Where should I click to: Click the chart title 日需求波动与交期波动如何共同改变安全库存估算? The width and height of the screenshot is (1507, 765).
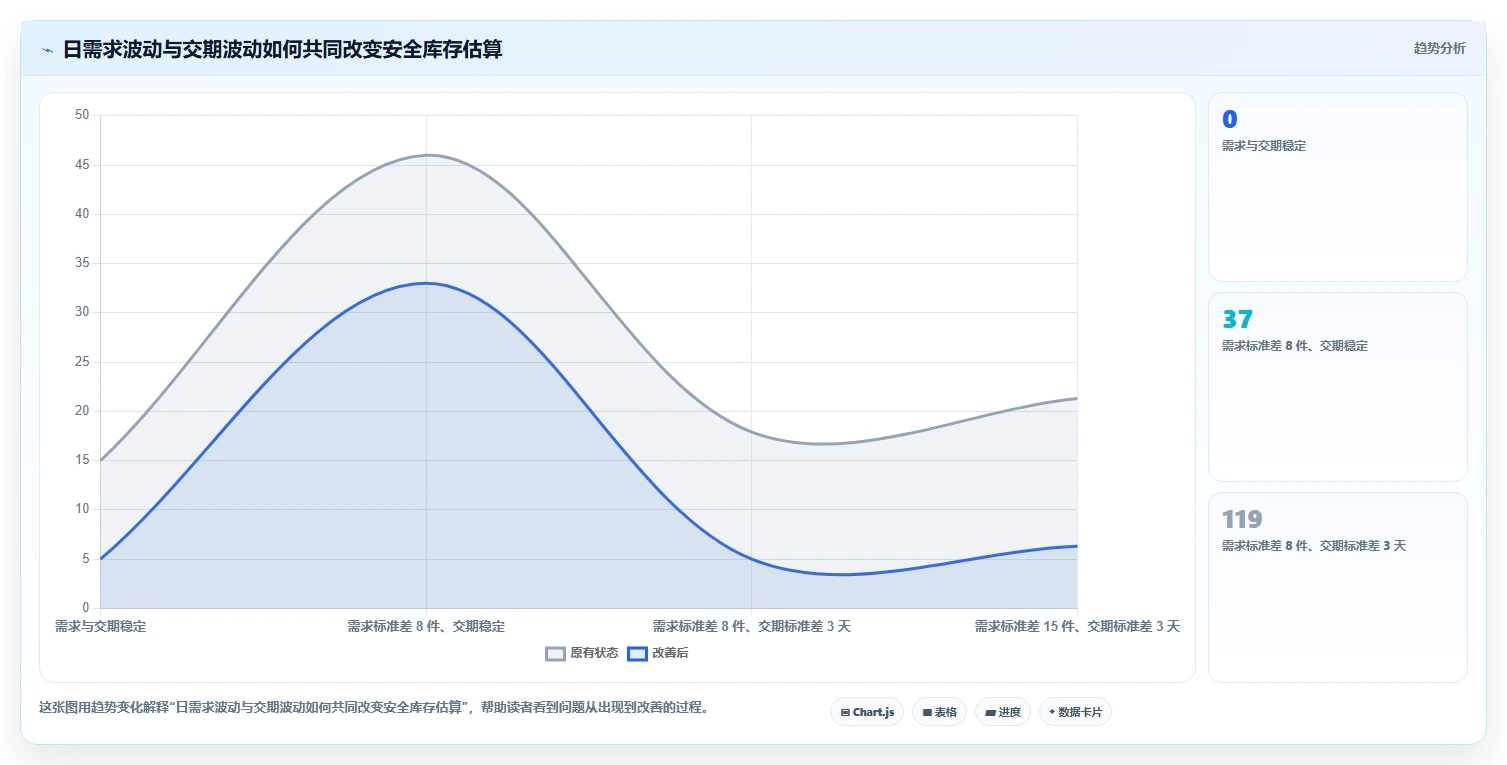click(283, 49)
